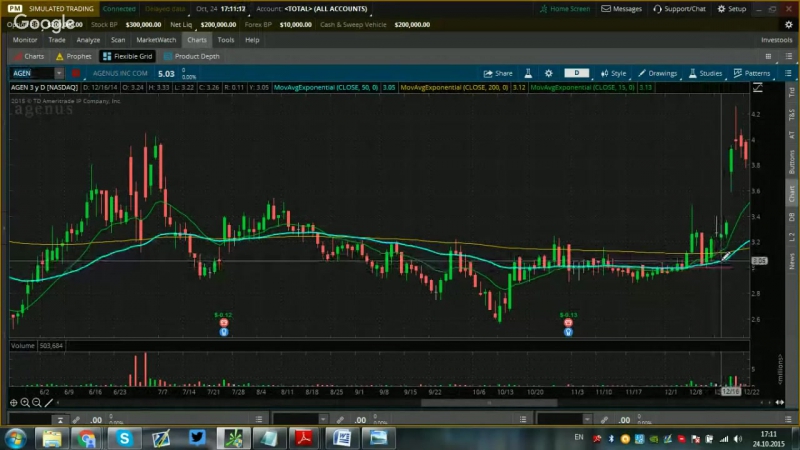Screen dimensions: 800x450
Task: Click the November earnings lightbulb marker
Action: coord(568,332)
